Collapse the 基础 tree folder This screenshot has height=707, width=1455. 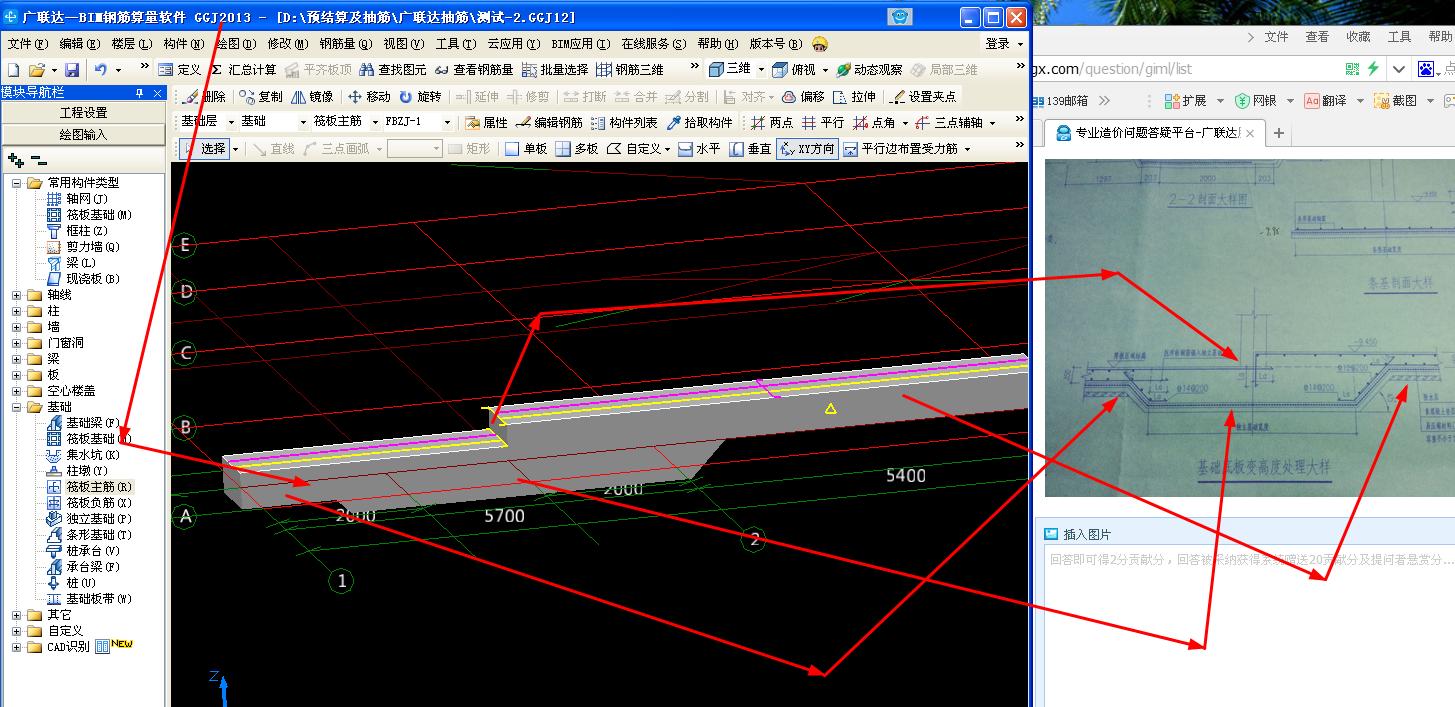point(17,407)
